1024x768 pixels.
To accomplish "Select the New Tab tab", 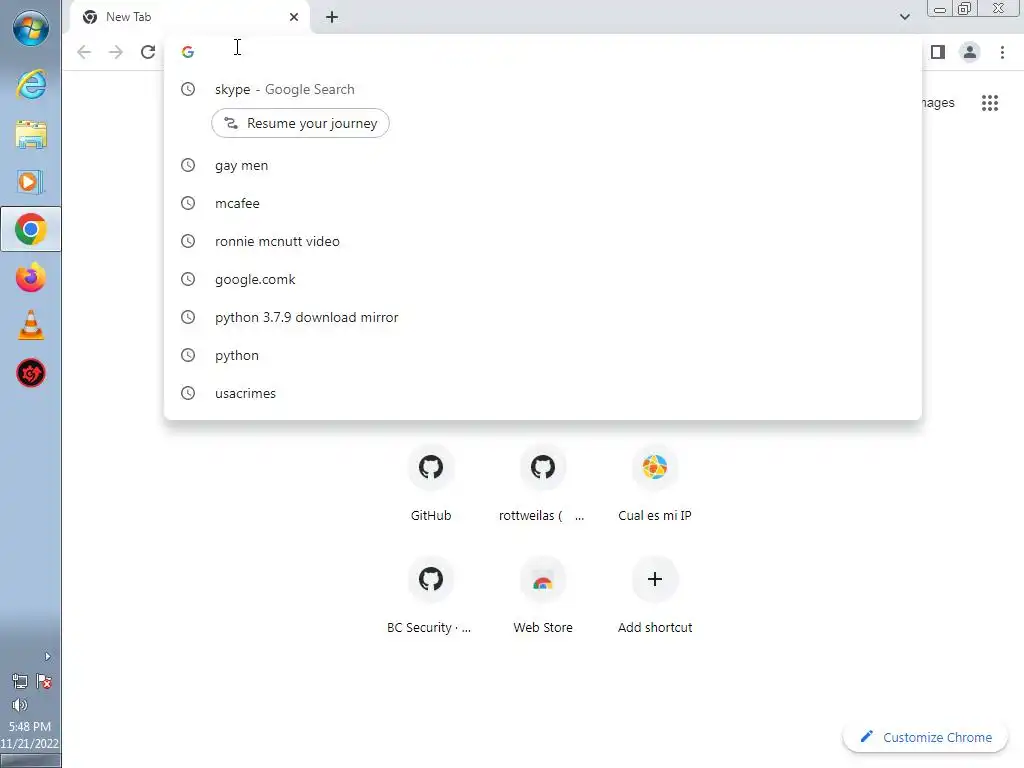I will [190, 17].
